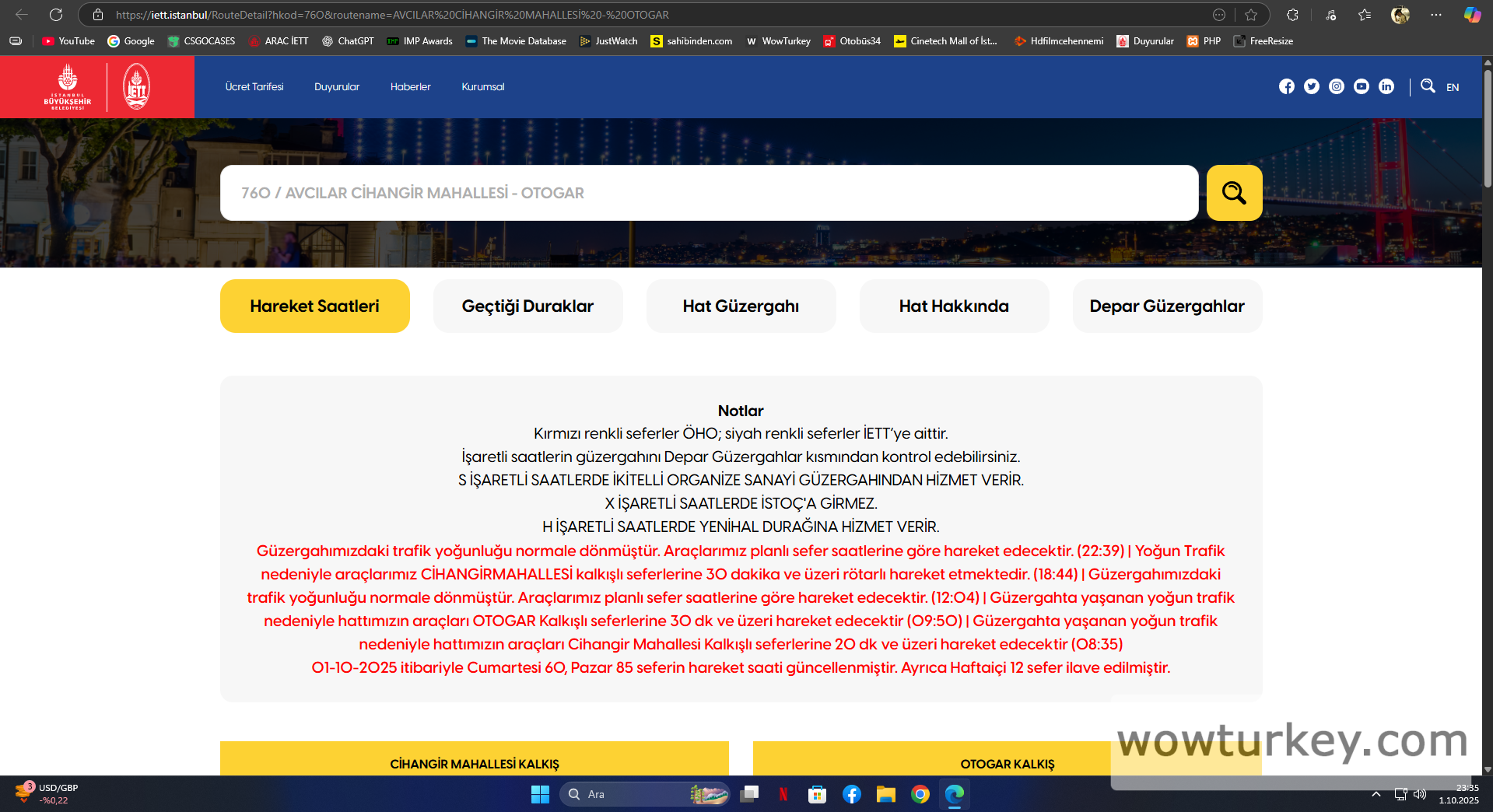Click the yellow route search magnifier button
Screen dimensions: 1493x812
click(x=1234, y=193)
